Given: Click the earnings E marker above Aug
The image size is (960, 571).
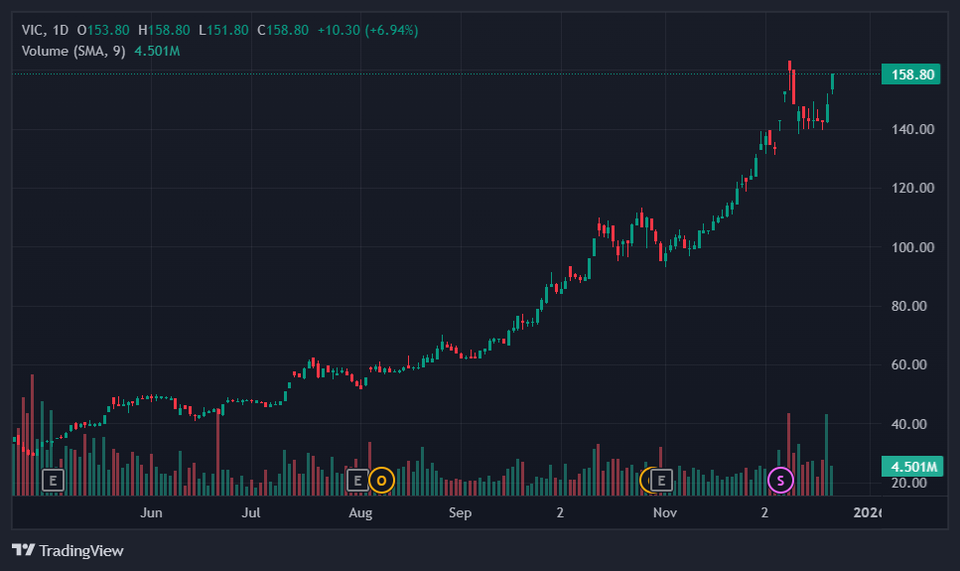Looking at the screenshot, I should pos(356,480).
